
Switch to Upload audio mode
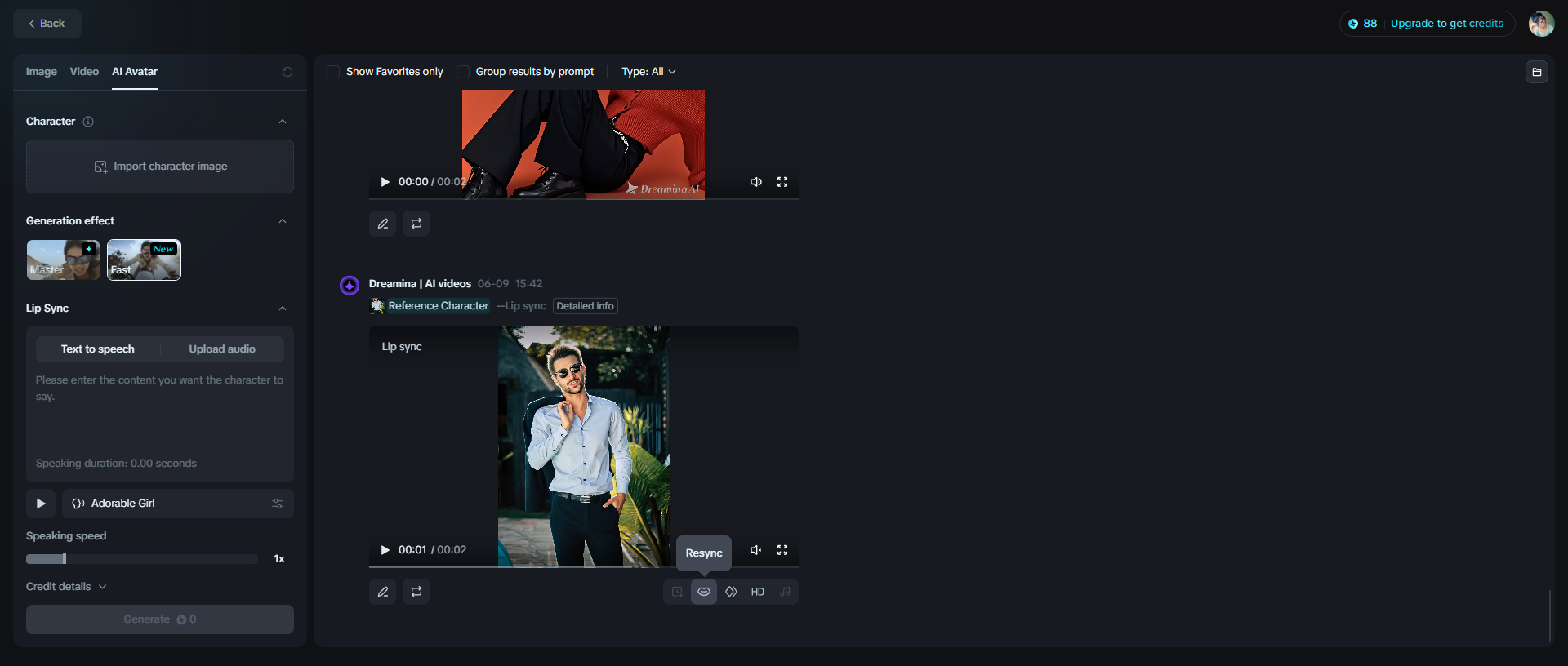[x=222, y=349]
